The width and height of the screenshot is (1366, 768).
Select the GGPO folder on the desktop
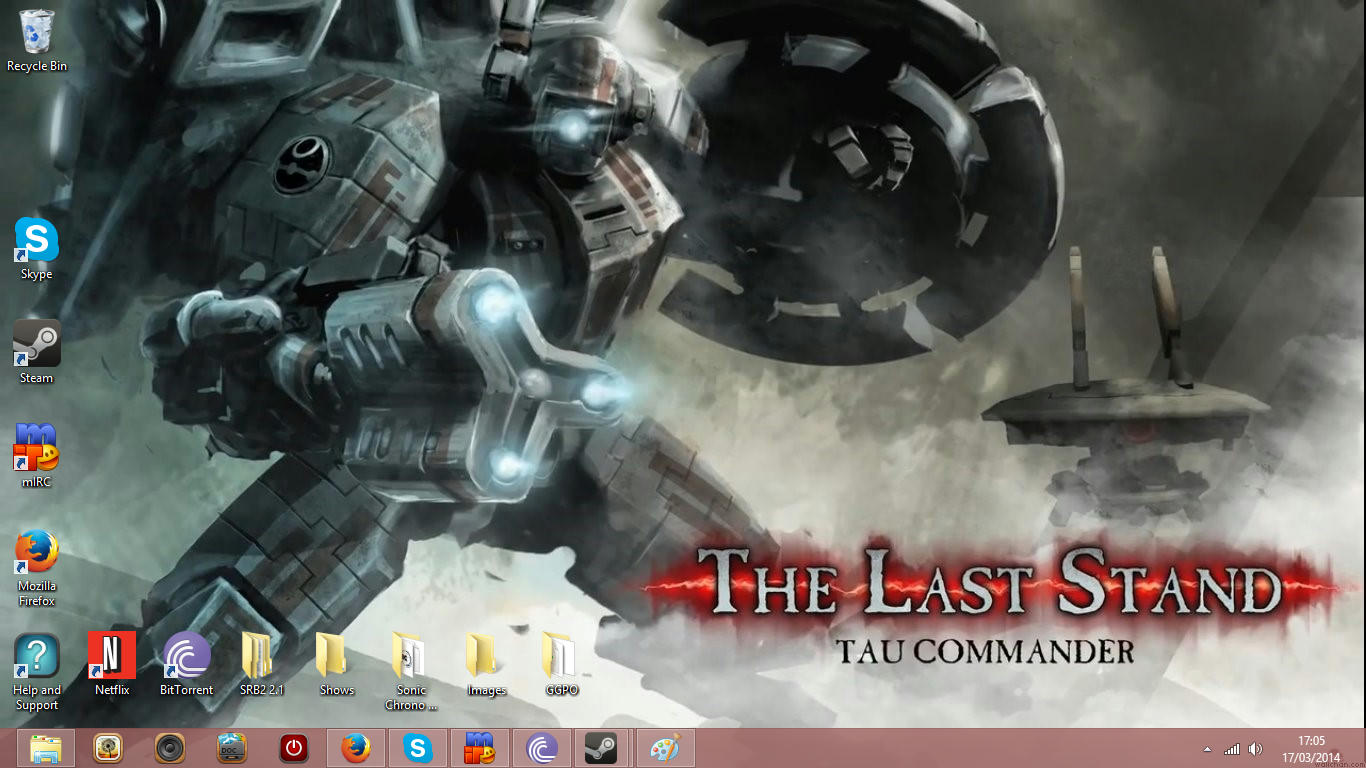(562, 664)
